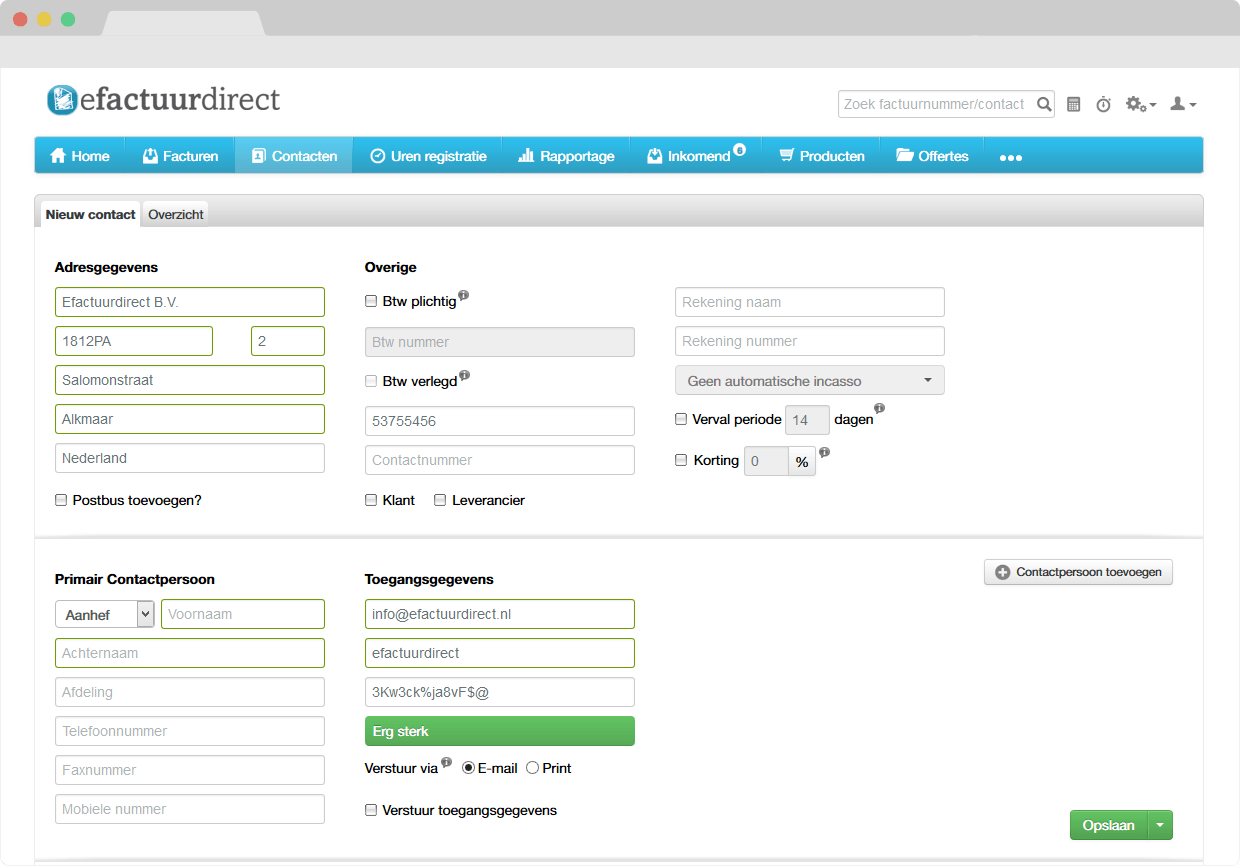Enable the Korting checkbox
This screenshot has height=866, width=1240.
[681, 460]
